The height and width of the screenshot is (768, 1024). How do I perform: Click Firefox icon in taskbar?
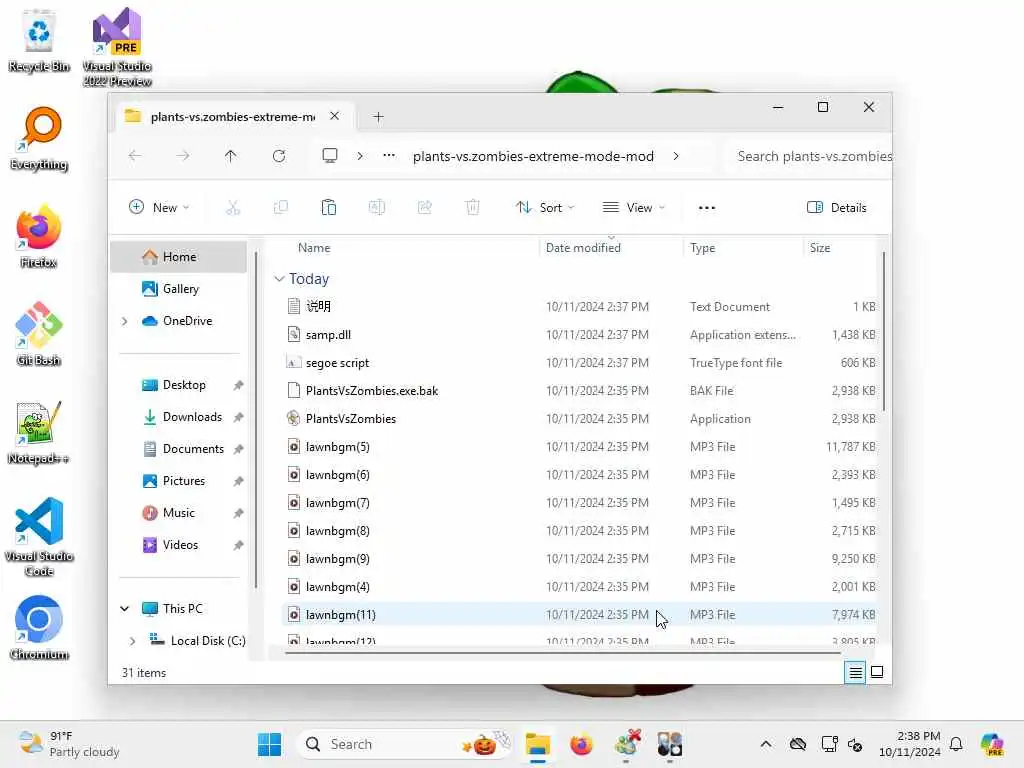point(581,744)
